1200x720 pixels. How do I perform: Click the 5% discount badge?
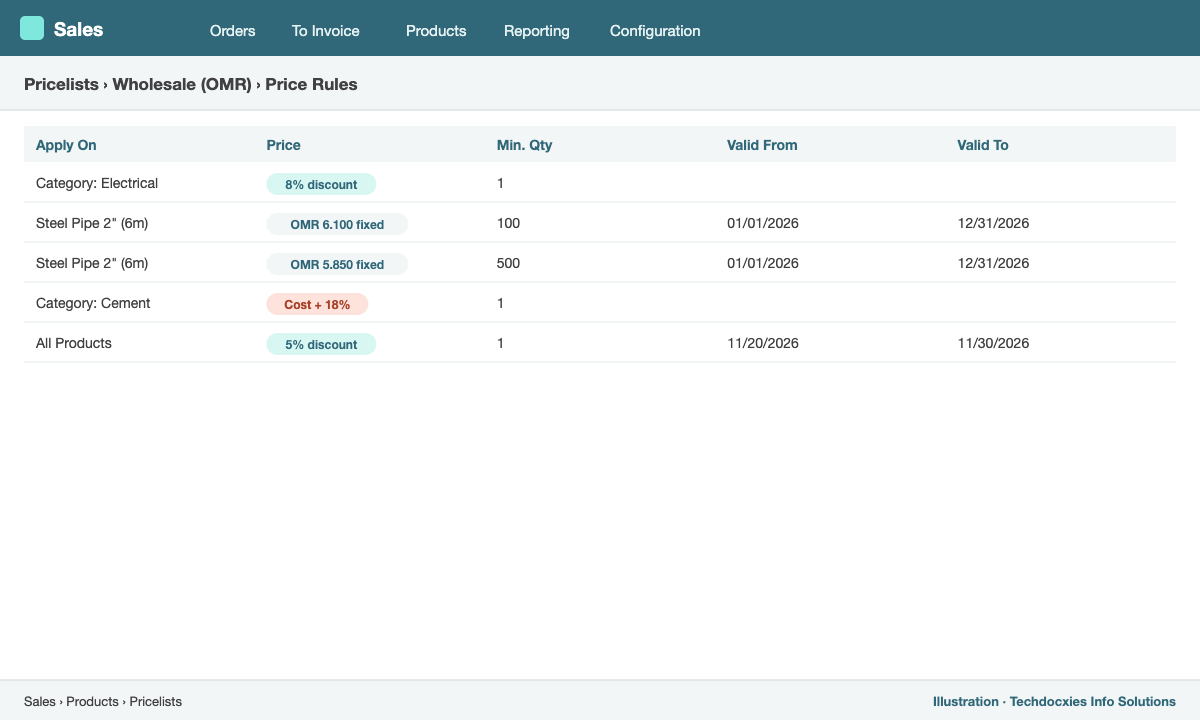[321, 344]
